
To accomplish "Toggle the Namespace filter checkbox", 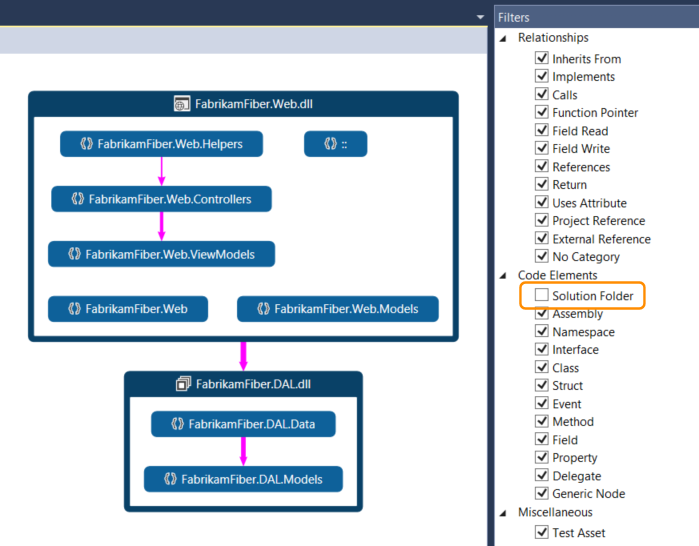I will coord(542,332).
